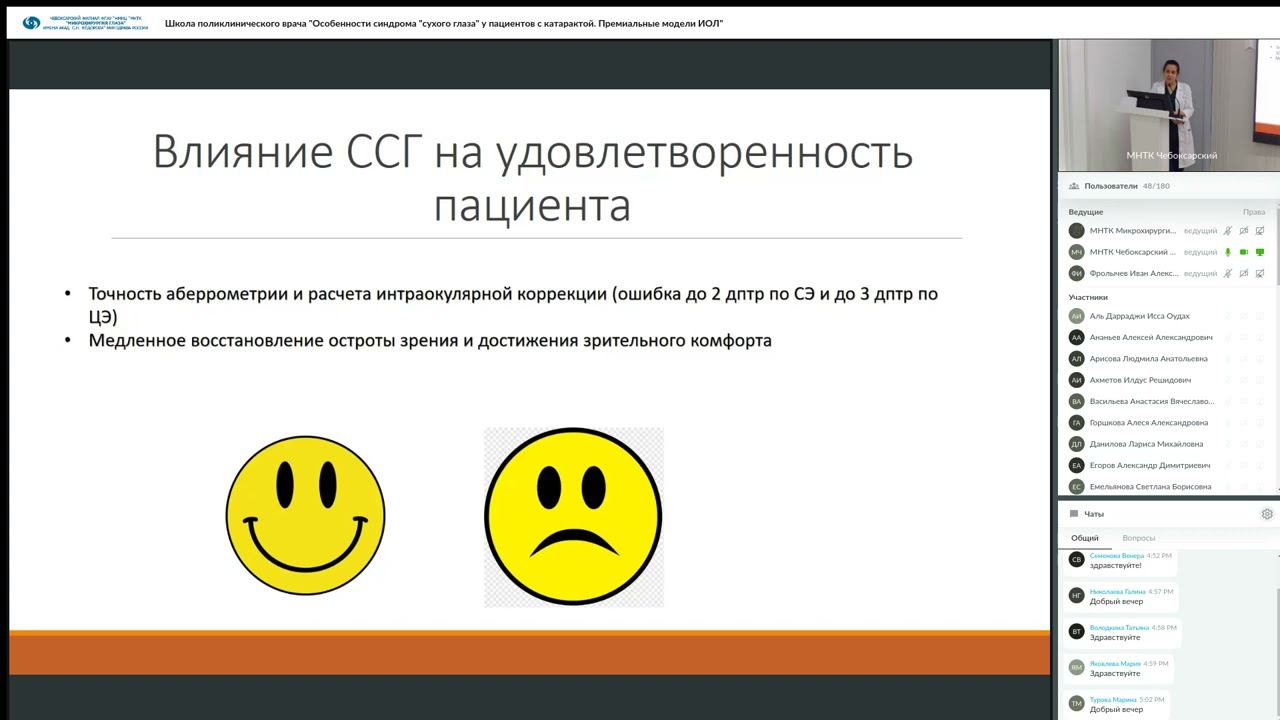Open sender name Яковлева Мария in chat

point(1116,663)
